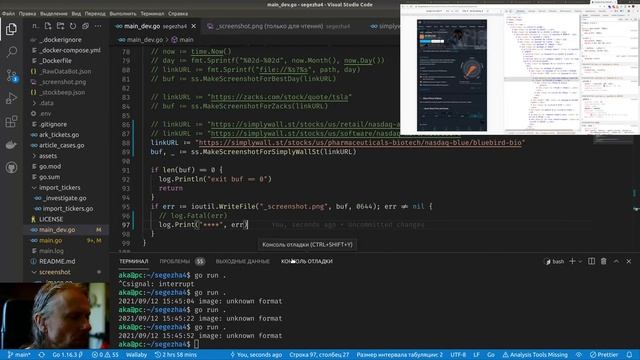This screenshot has height=360, width=640.
Task: Click the line 97 column 27 cursor position indicator
Action: [319, 355]
